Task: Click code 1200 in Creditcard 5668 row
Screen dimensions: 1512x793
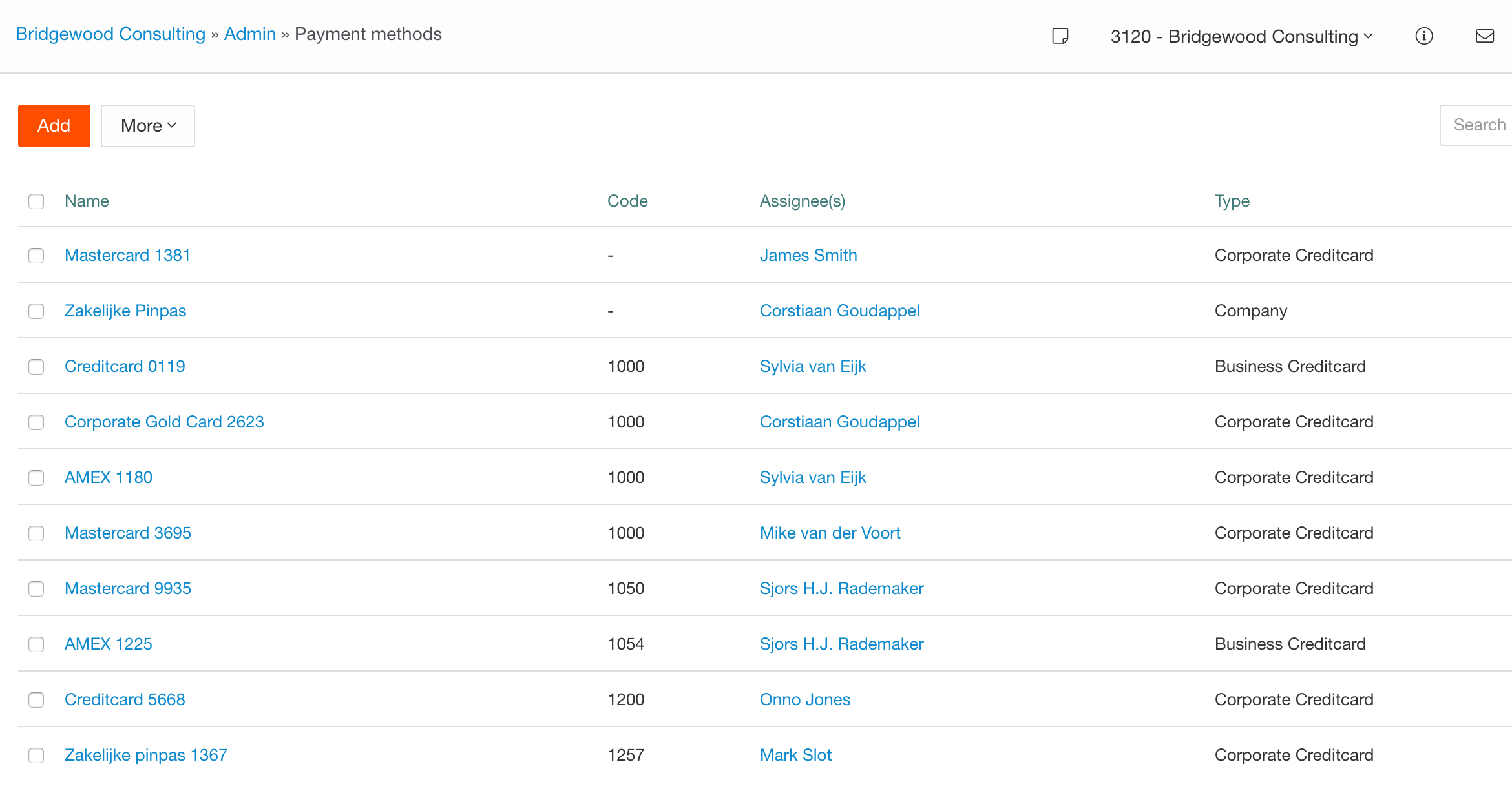Action: click(626, 699)
